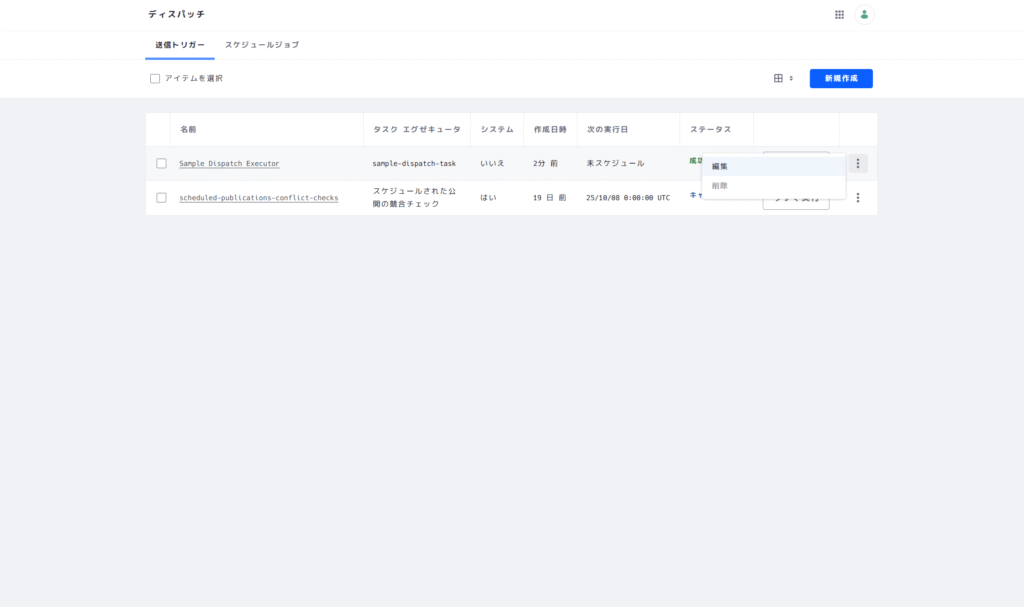
Task: Select the scheduled-publications-conflict-checks row checkbox
Action: click(161, 198)
